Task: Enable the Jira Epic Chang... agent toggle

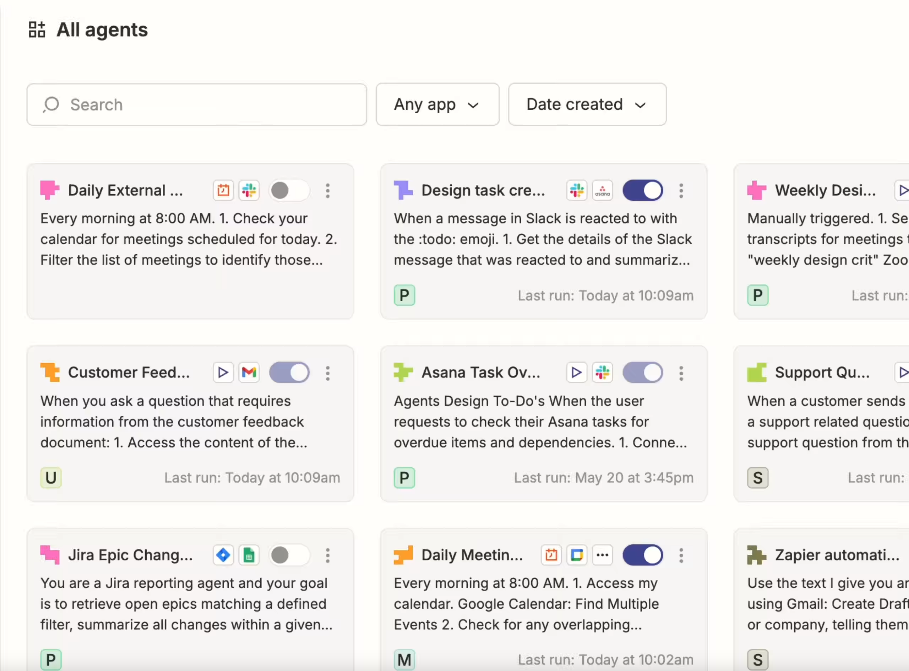Action: (x=289, y=555)
